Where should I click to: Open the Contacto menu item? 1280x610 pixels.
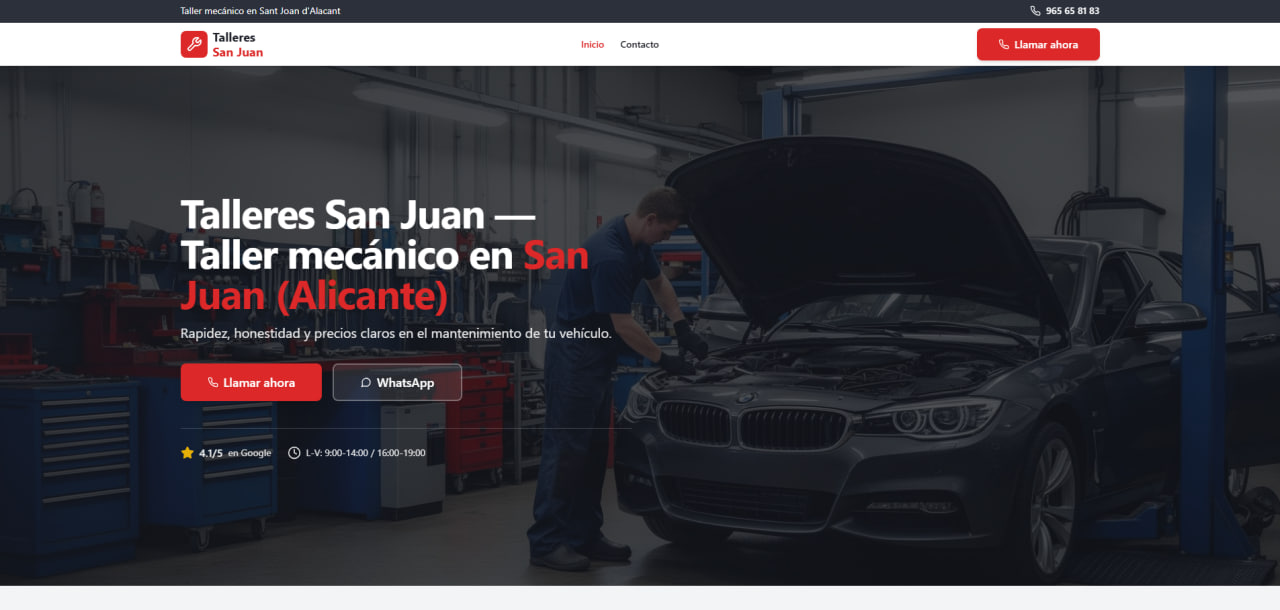[639, 44]
